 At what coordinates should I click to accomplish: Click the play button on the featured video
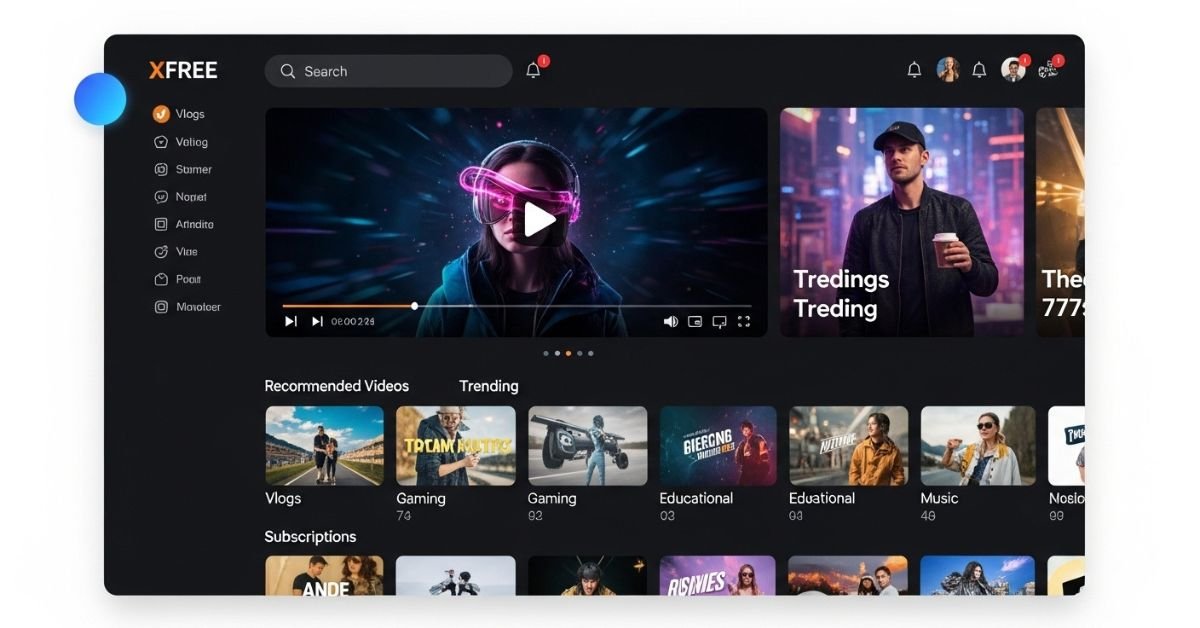(x=540, y=220)
